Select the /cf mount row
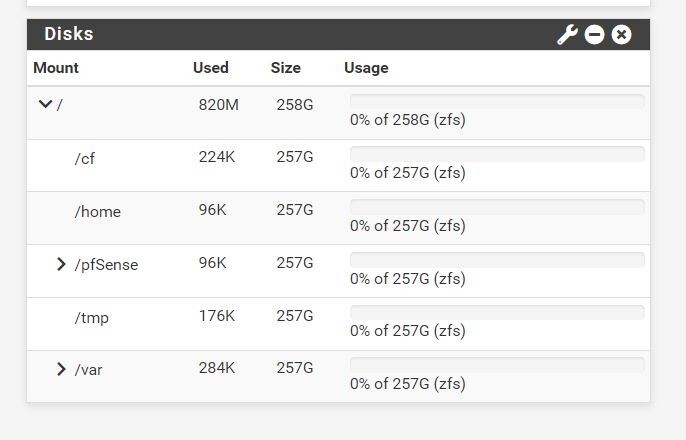The width and height of the screenshot is (686, 440). [x=85, y=158]
